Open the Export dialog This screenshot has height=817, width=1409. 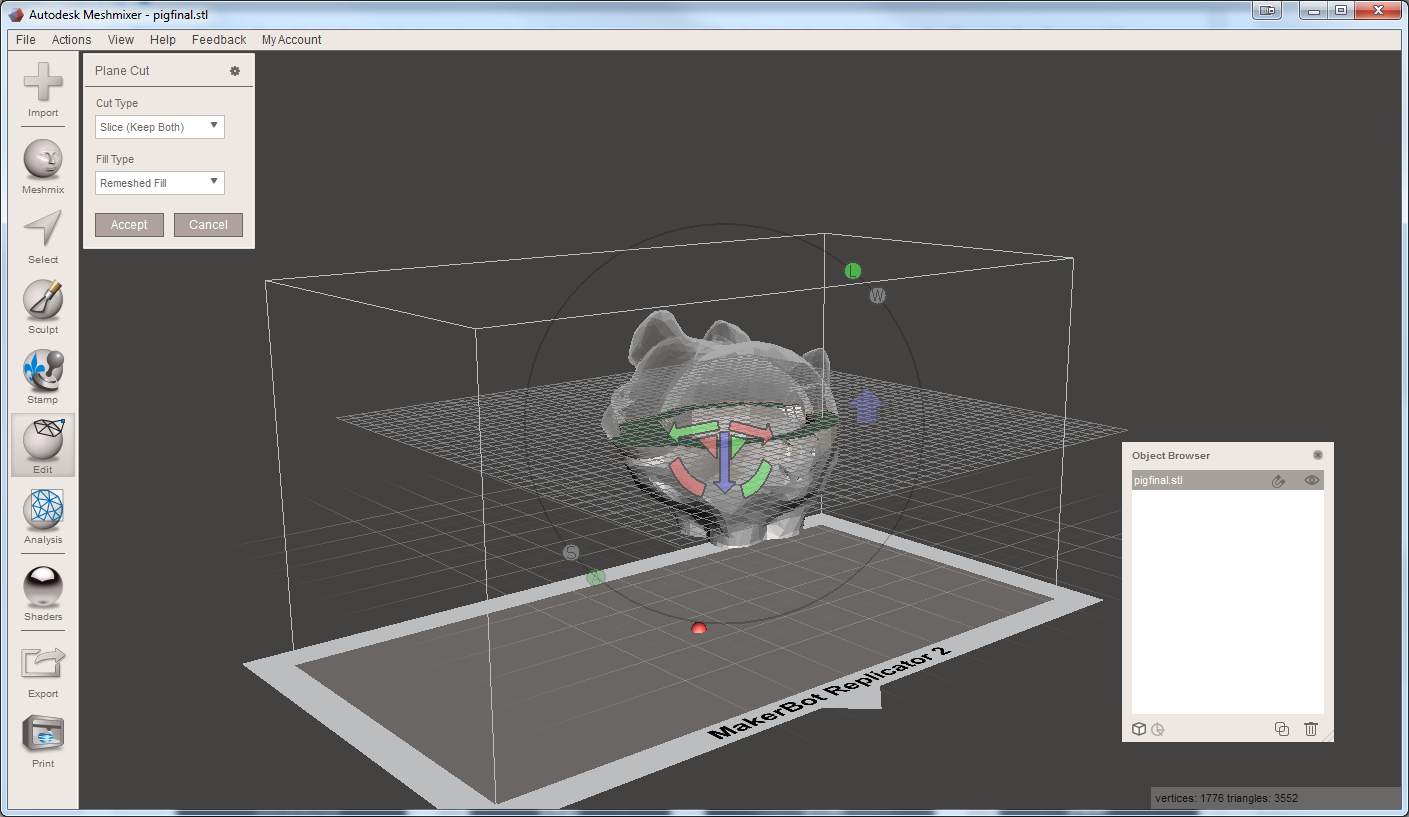(43, 671)
